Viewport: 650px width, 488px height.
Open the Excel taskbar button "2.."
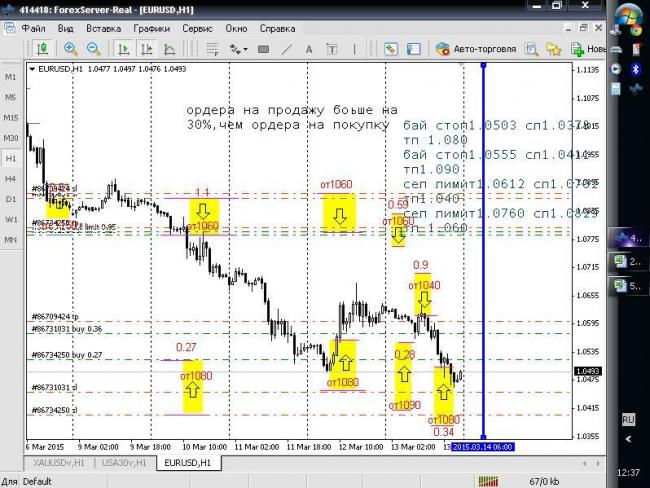coord(629,262)
